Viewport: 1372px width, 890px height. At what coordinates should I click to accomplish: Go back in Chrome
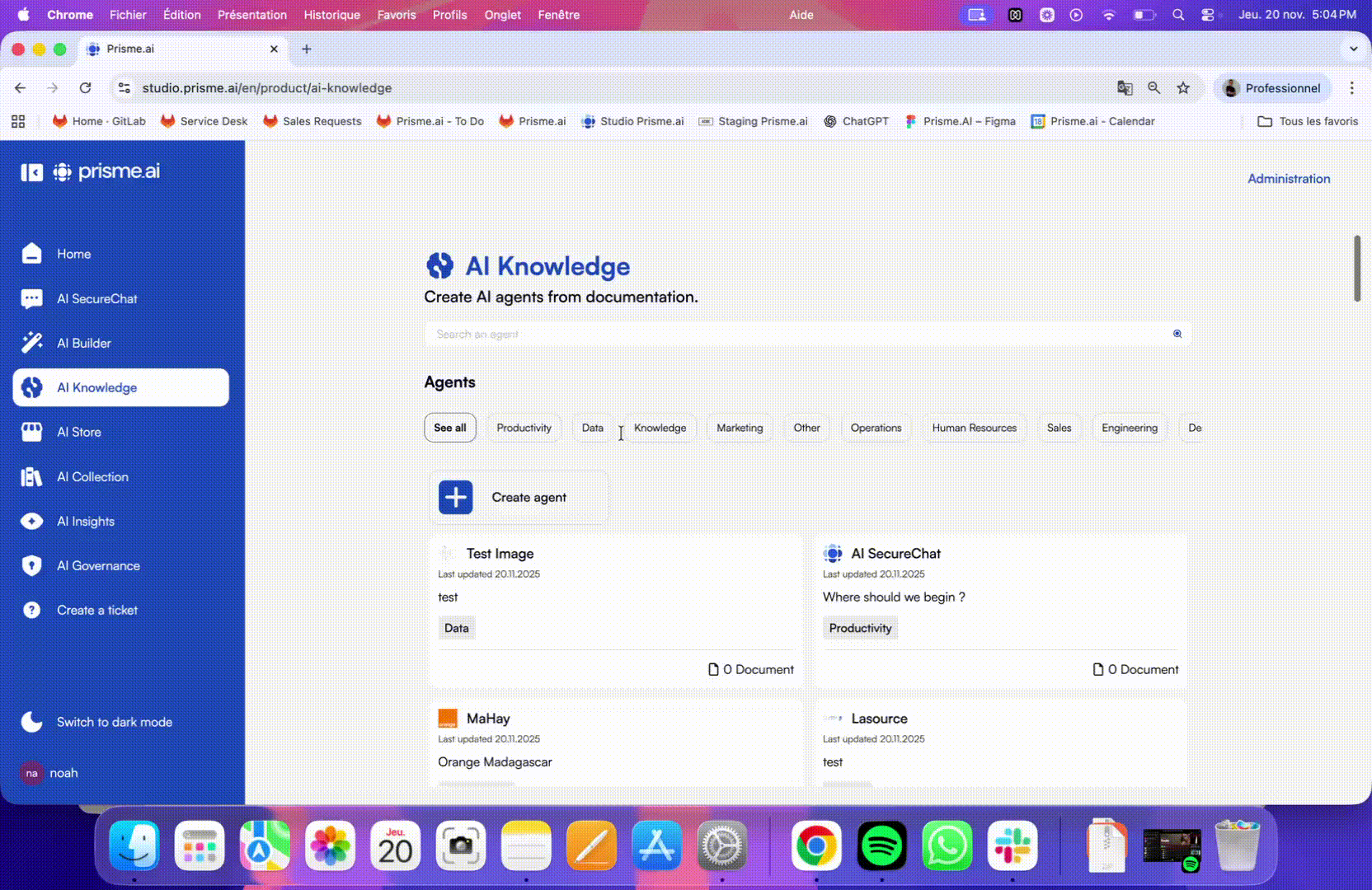(21, 88)
